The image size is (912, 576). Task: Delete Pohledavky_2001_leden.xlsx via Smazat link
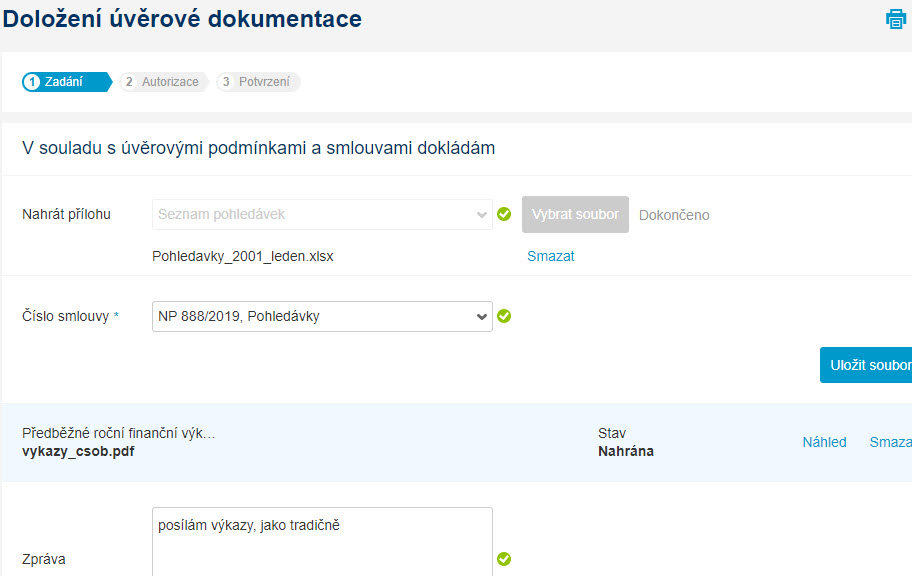[551, 256]
